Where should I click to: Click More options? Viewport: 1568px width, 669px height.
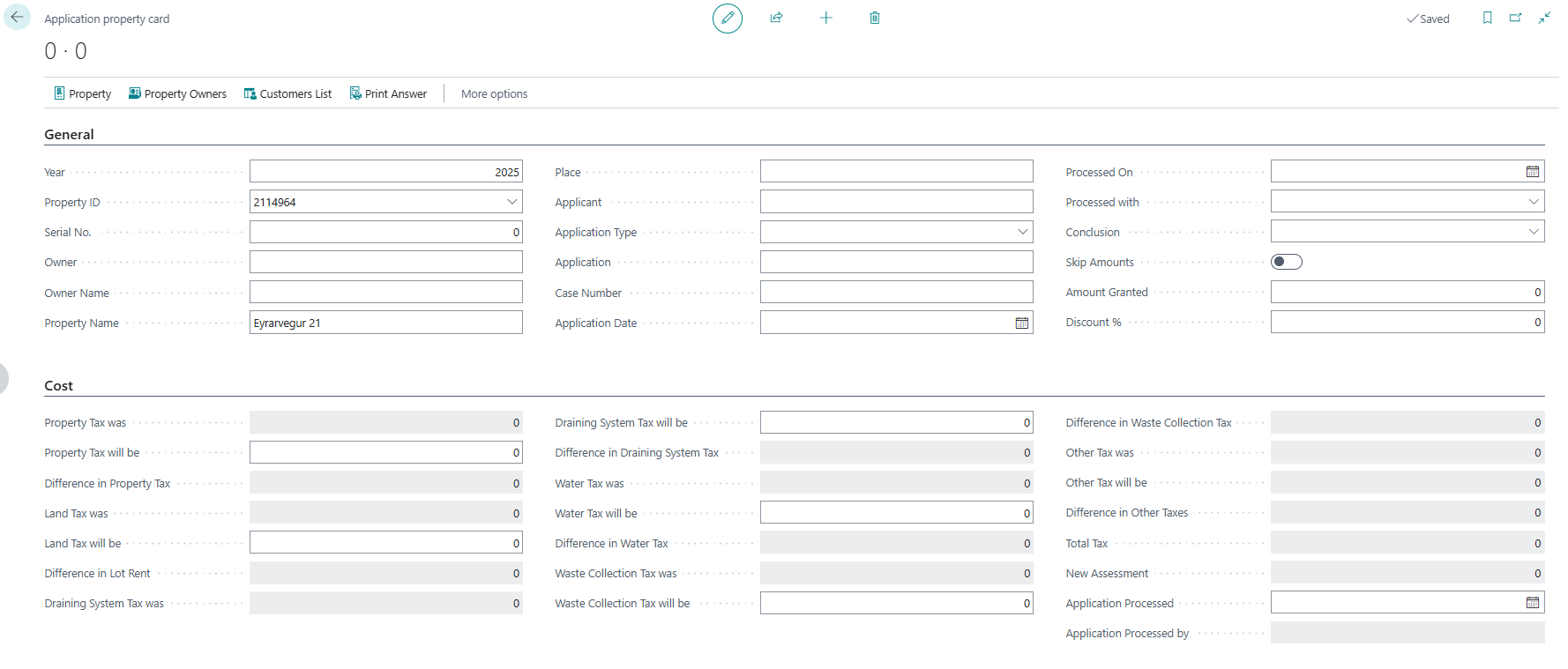point(494,93)
